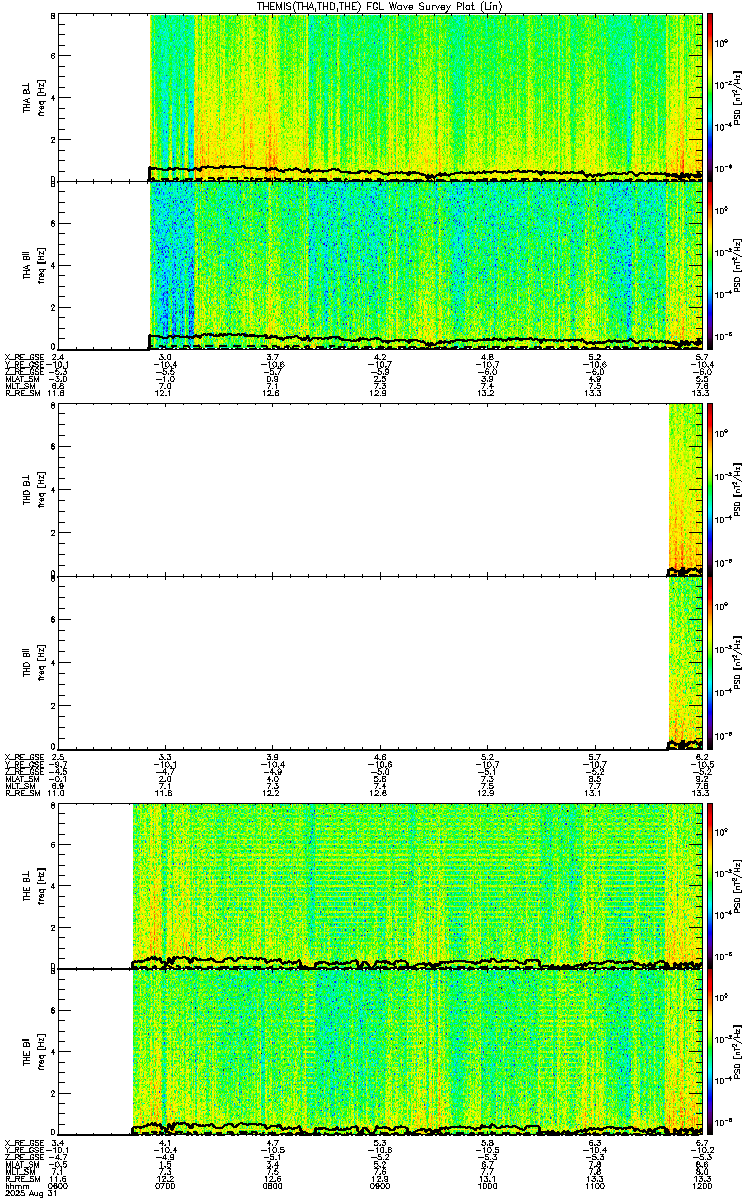Select the THA B-perpendicular spectrogram panel

pos(380,97)
